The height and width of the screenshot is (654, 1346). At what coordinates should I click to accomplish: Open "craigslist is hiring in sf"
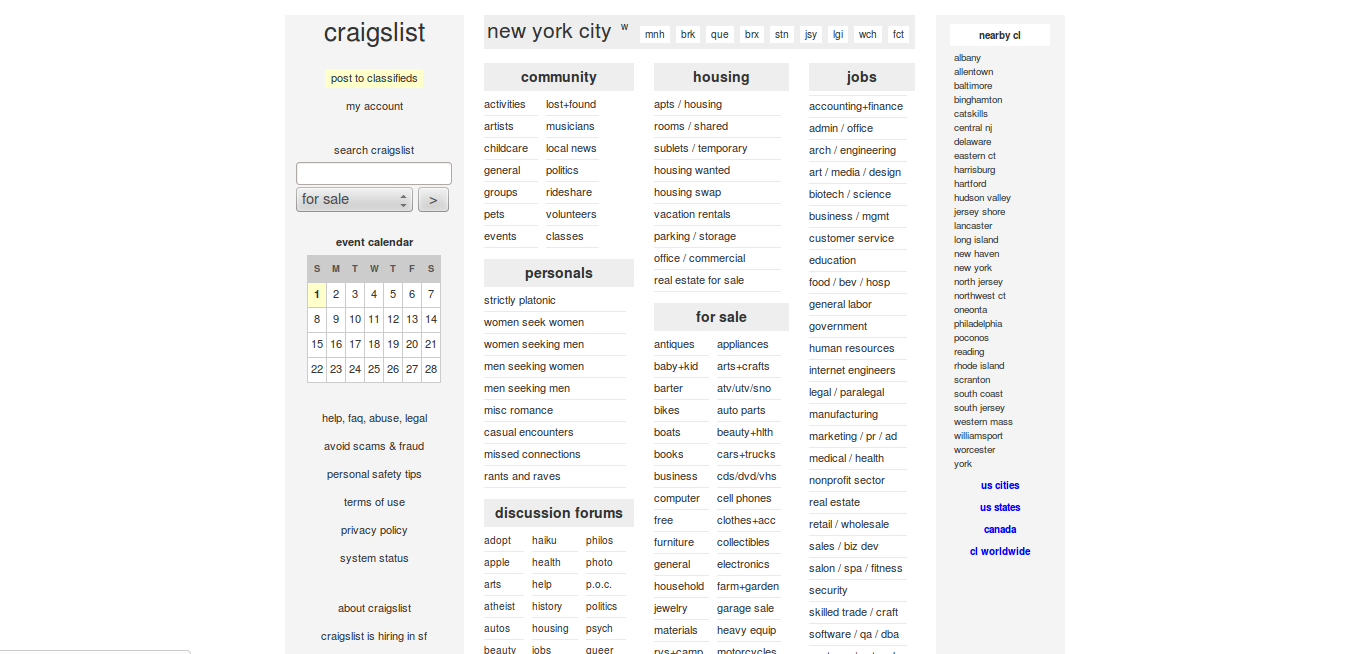tap(374, 636)
